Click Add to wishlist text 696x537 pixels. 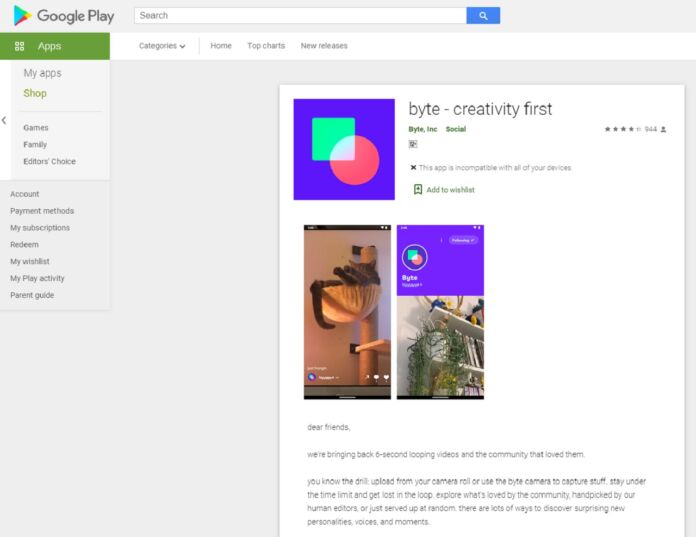451,190
